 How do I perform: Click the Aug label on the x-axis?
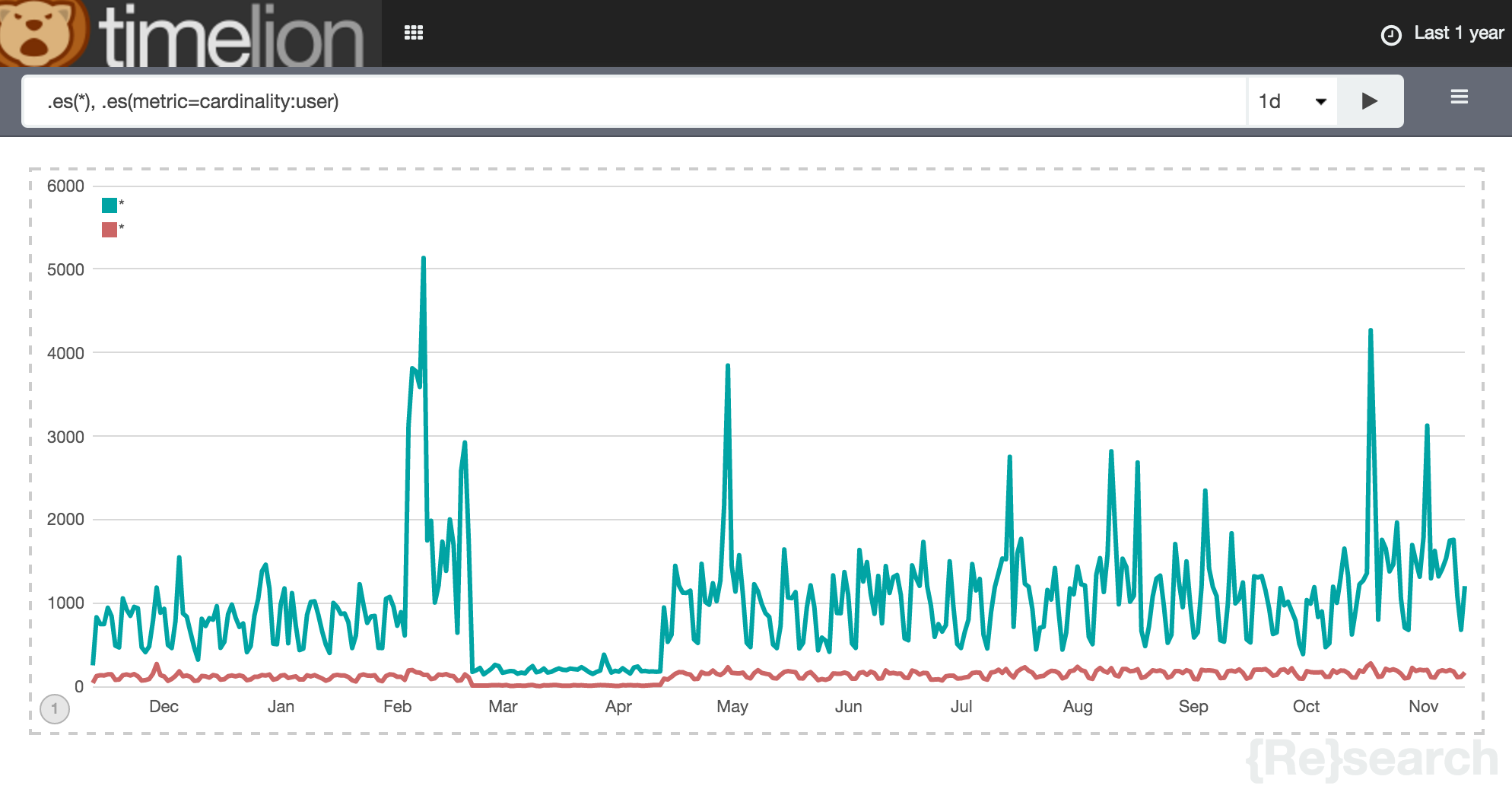(x=1078, y=706)
